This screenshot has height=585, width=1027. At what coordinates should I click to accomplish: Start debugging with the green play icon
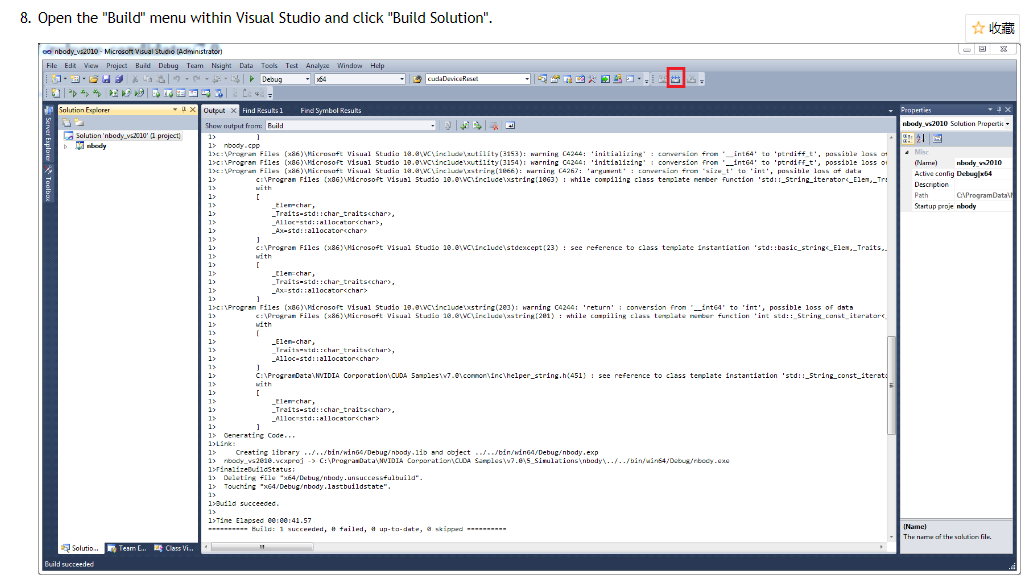click(252, 79)
